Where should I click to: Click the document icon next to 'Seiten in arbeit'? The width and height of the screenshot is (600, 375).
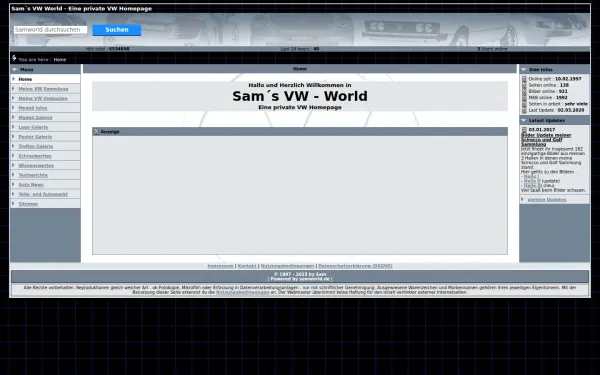524,104
